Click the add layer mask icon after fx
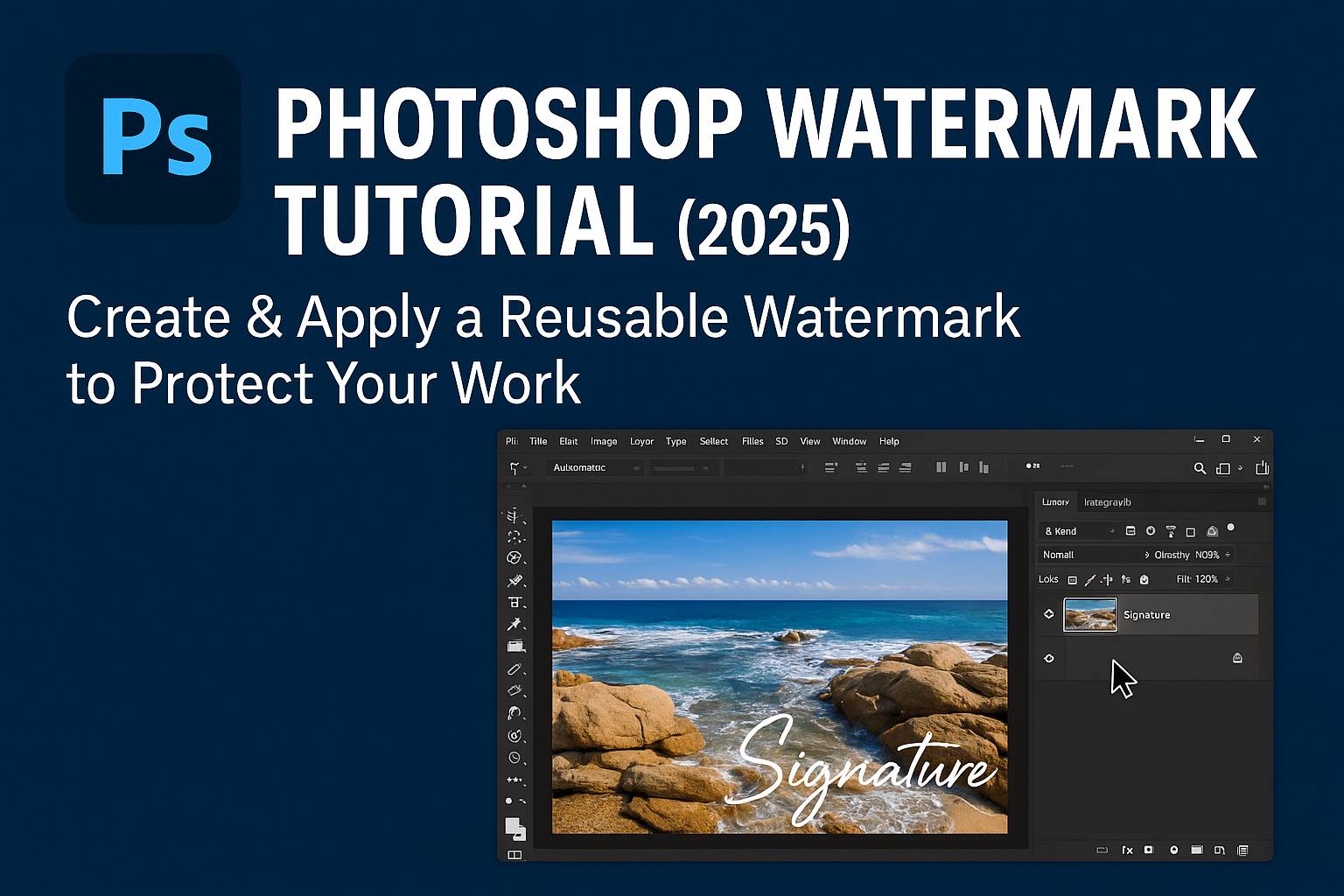The height and width of the screenshot is (896, 1344). point(1149,850)
